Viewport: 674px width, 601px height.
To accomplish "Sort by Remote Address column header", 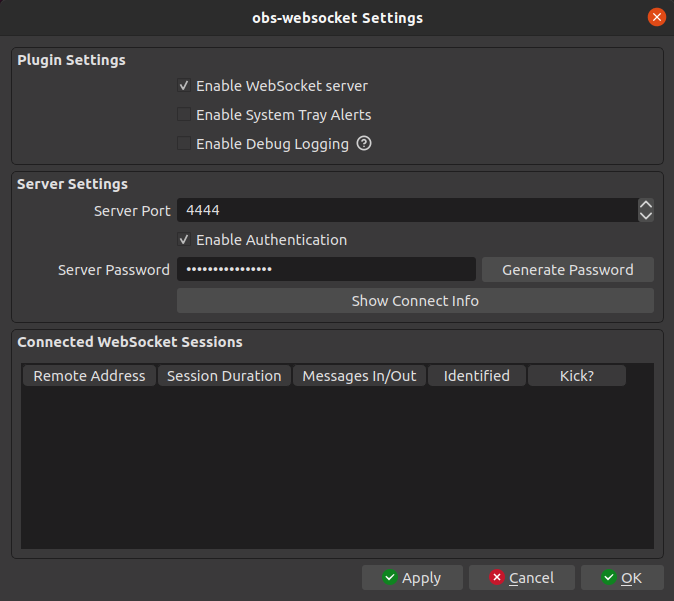I will coord(89,376).
